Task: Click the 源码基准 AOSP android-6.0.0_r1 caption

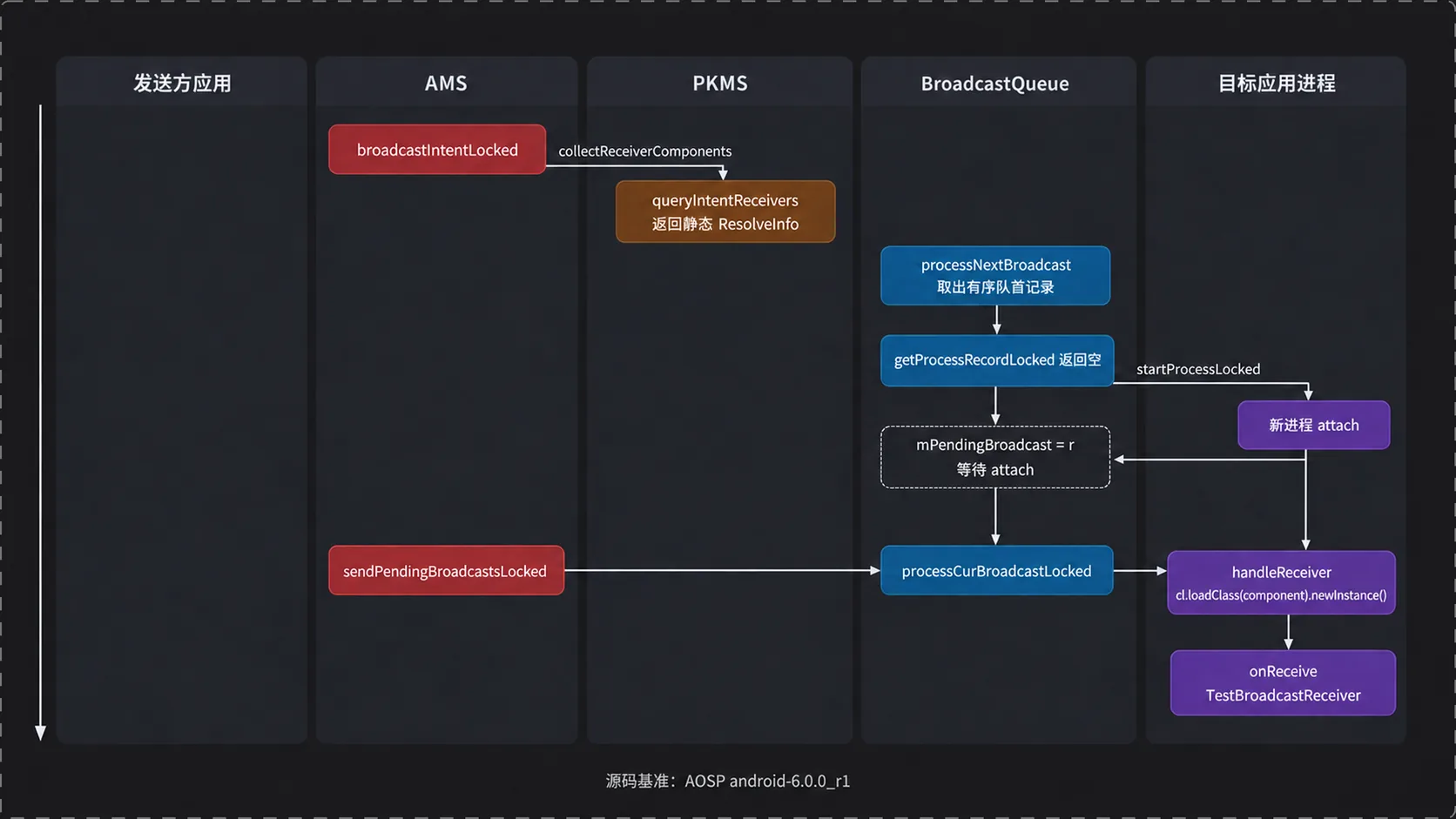Action: (x=728, y=781)
